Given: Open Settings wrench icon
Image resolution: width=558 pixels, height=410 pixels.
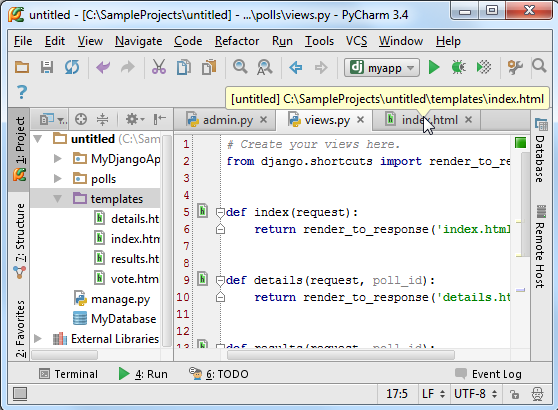Looking at the screenshot, I should [515, 67].
